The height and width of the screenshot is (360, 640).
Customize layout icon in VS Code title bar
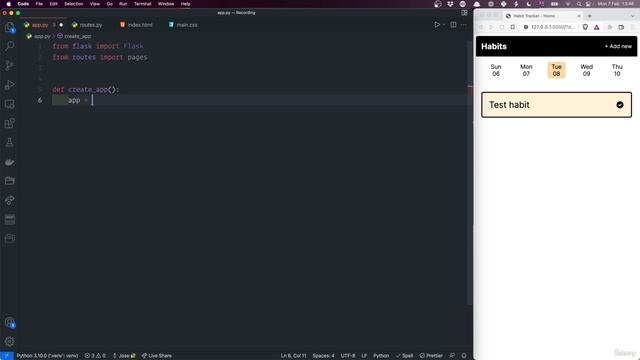tap(464, 13)
